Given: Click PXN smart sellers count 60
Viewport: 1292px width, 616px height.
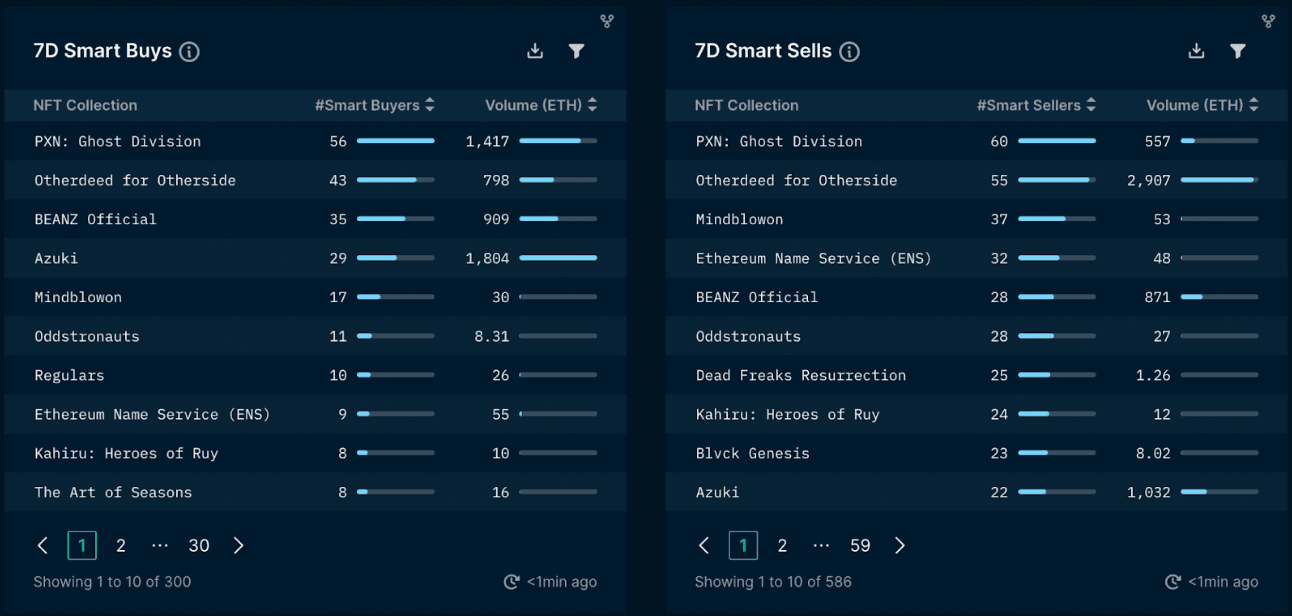Looking at the screenshot, I should [999, 141].
